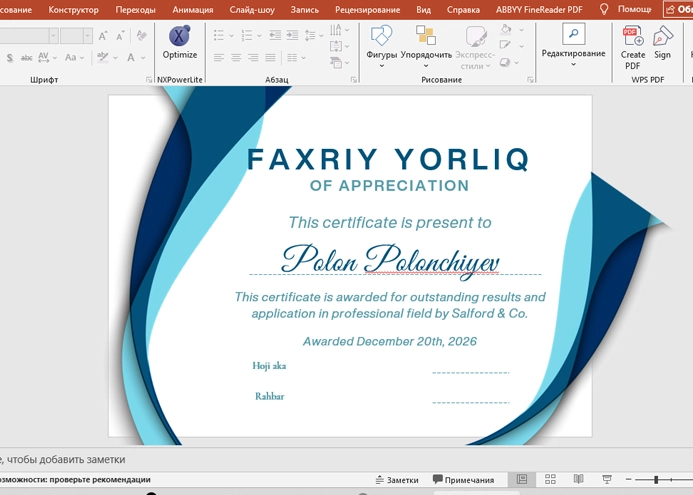Increase the list indent level
The height and width of the screenshot is (495, 693).
click(292, 35)
